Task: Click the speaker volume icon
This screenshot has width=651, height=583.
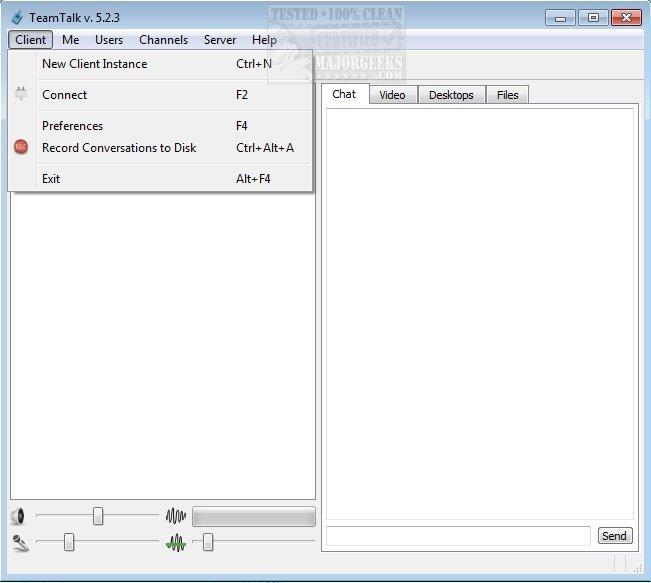Action: click(x=17, y=516)
